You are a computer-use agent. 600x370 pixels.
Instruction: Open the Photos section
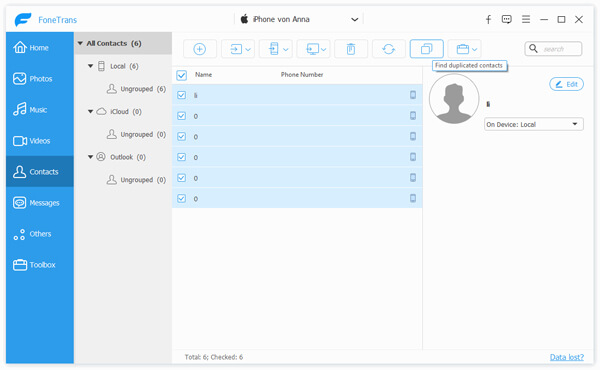tap(40, 78)
